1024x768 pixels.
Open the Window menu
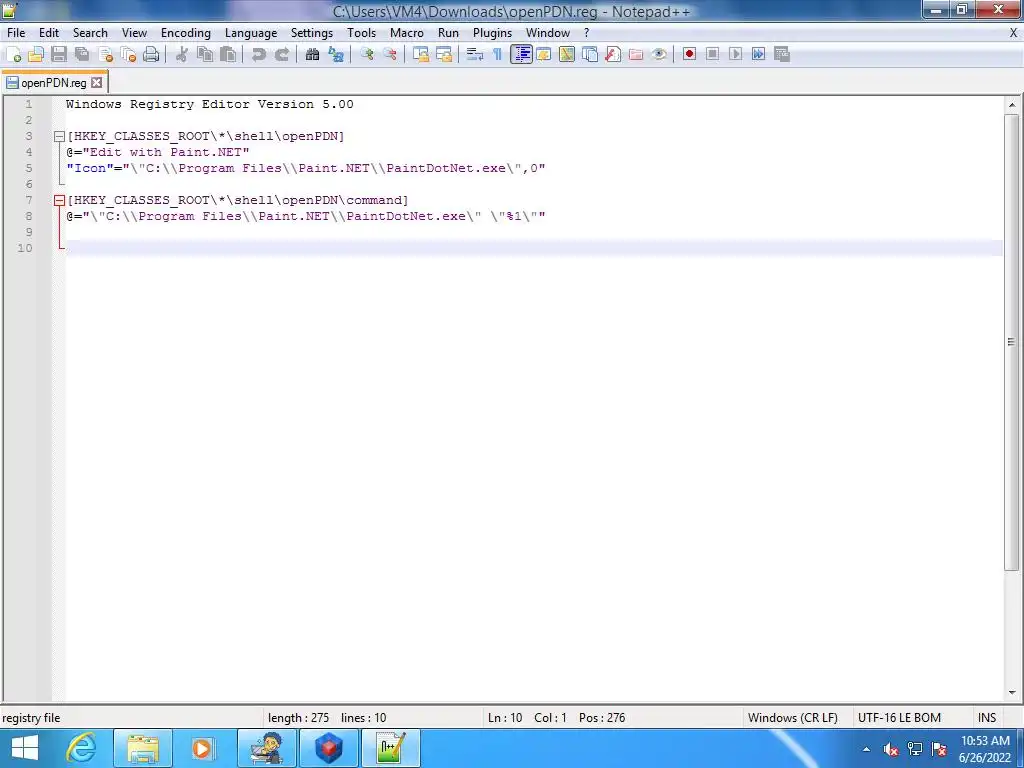pos(548,33)
